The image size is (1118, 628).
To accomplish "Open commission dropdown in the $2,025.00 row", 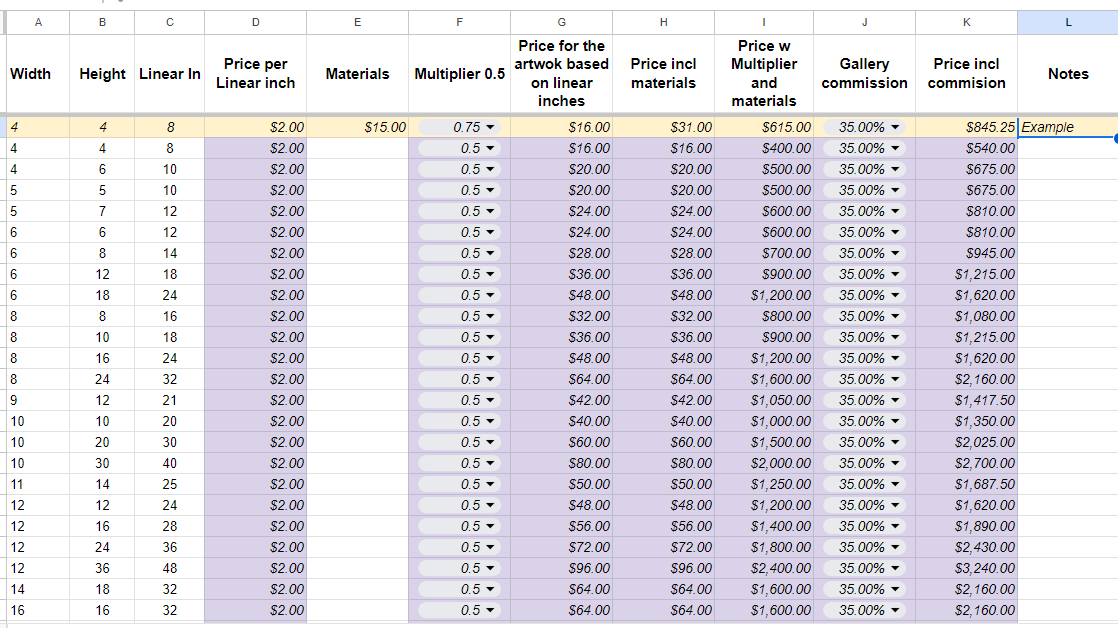I will coord(864,442).
